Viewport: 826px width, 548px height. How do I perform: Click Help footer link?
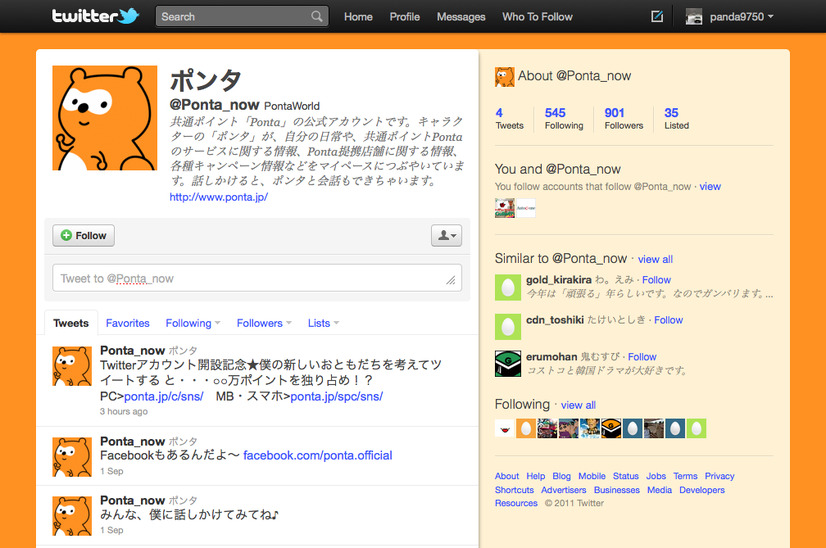536,476
